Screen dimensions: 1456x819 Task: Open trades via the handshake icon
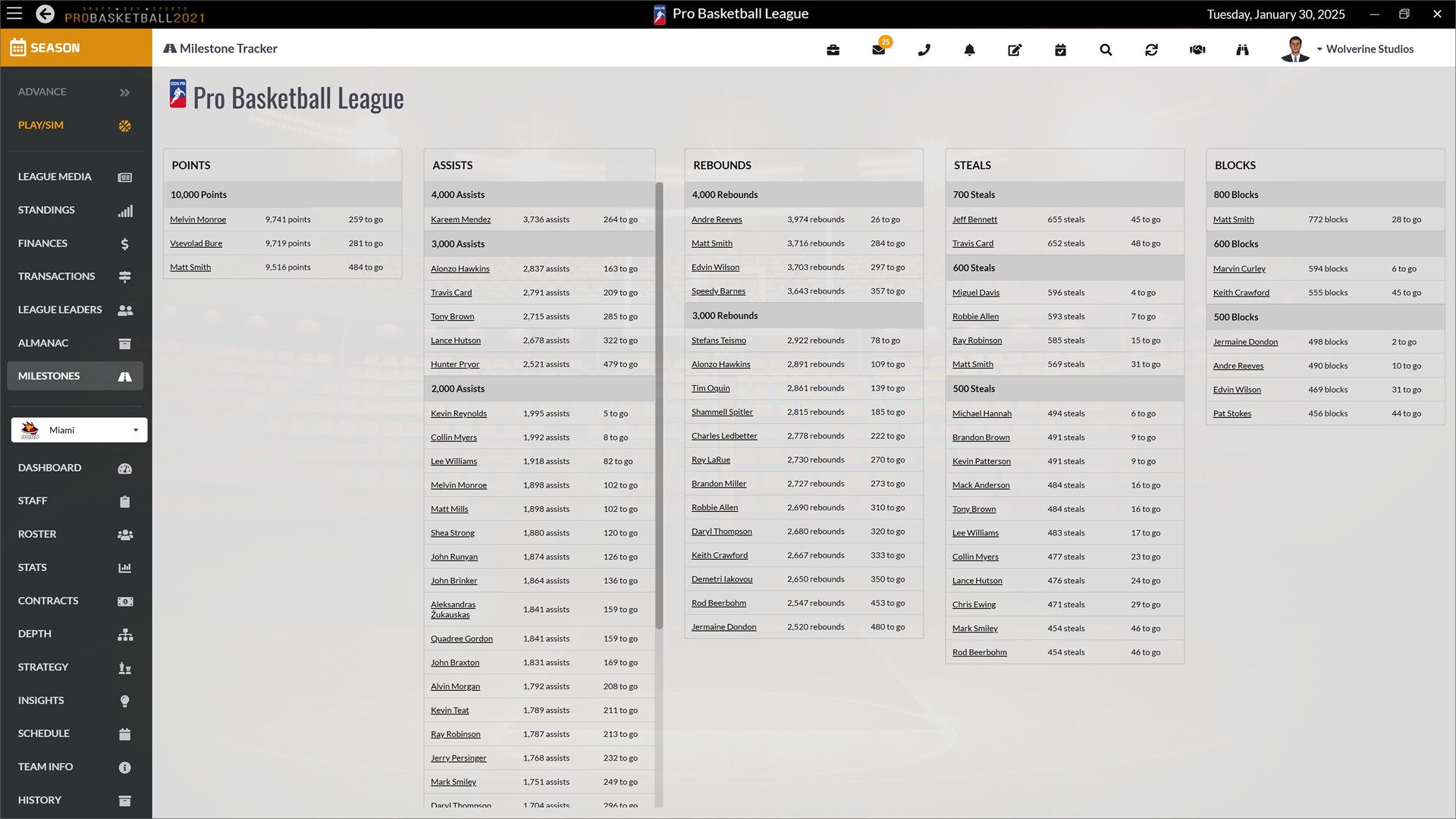pos(1197,50)
